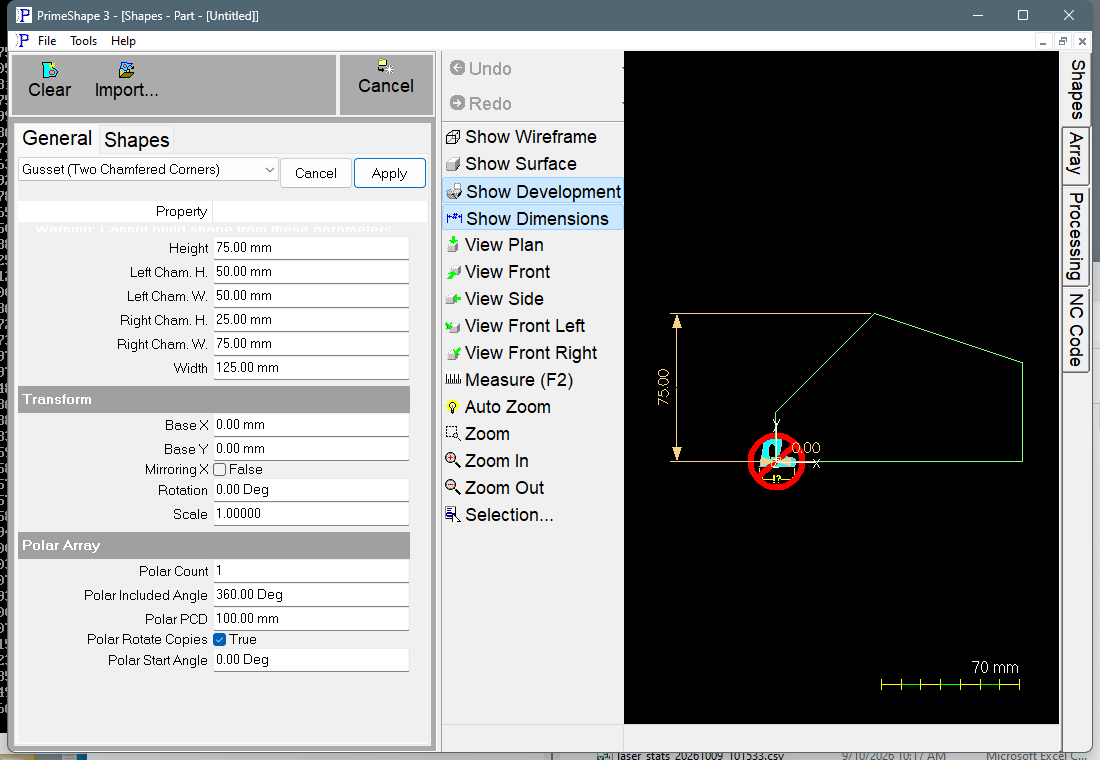The image size is (1100, 760).
Task: Click Cancel button beside Apply
Action: pyautogui.click(x=316, y=173)
